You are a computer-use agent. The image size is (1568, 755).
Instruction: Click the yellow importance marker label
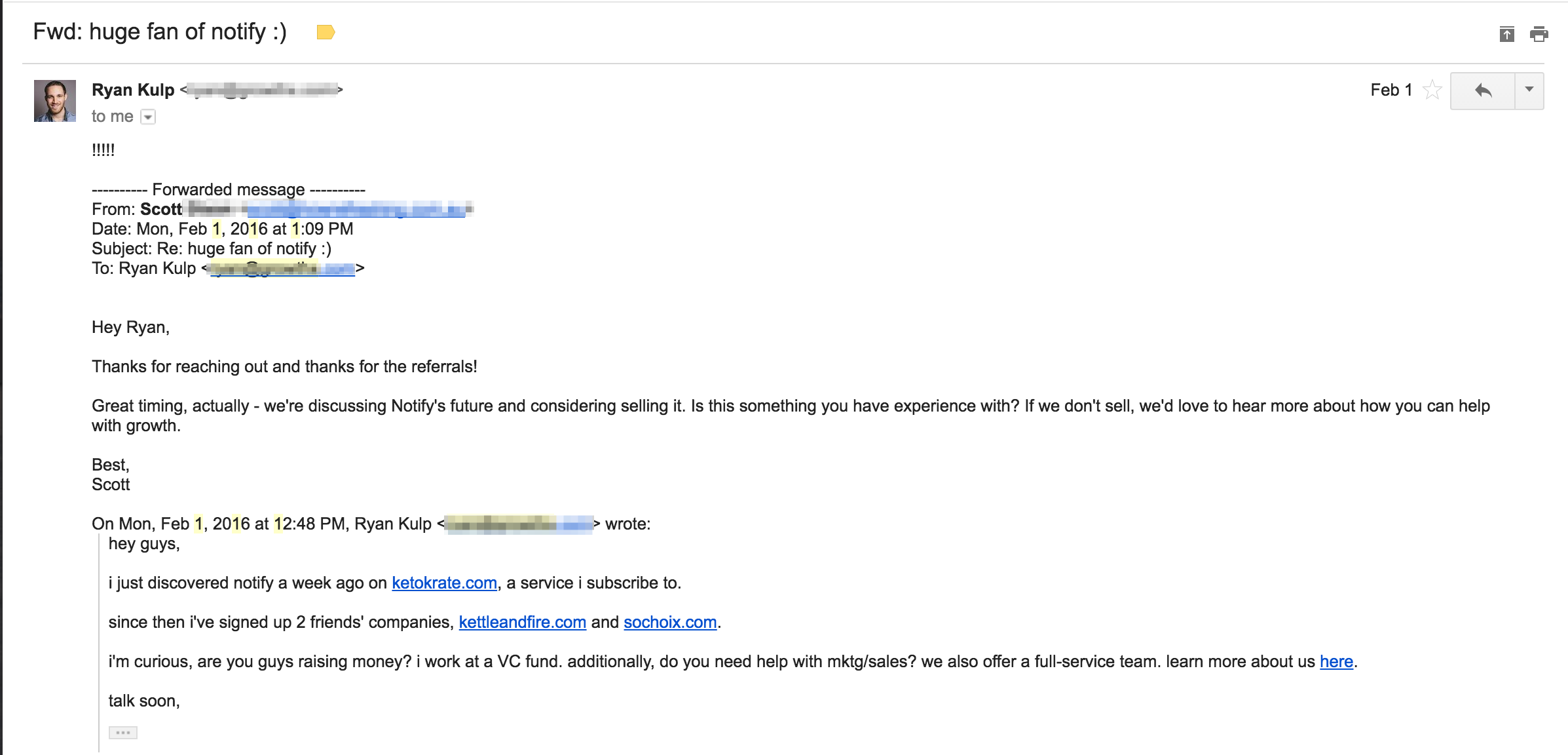click(x=326, y=32)
